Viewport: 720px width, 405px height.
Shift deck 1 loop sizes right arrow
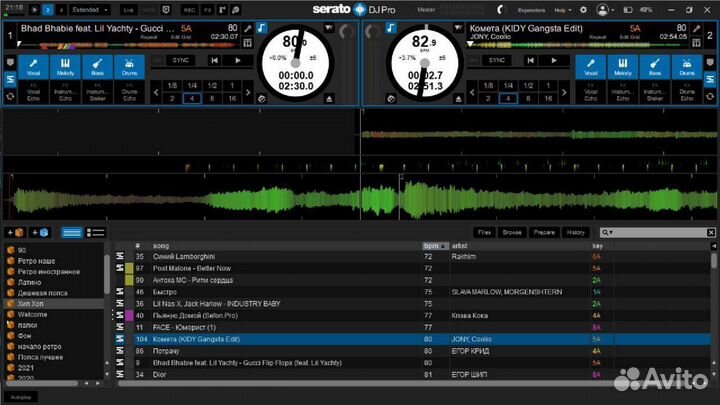click(248, 92)
